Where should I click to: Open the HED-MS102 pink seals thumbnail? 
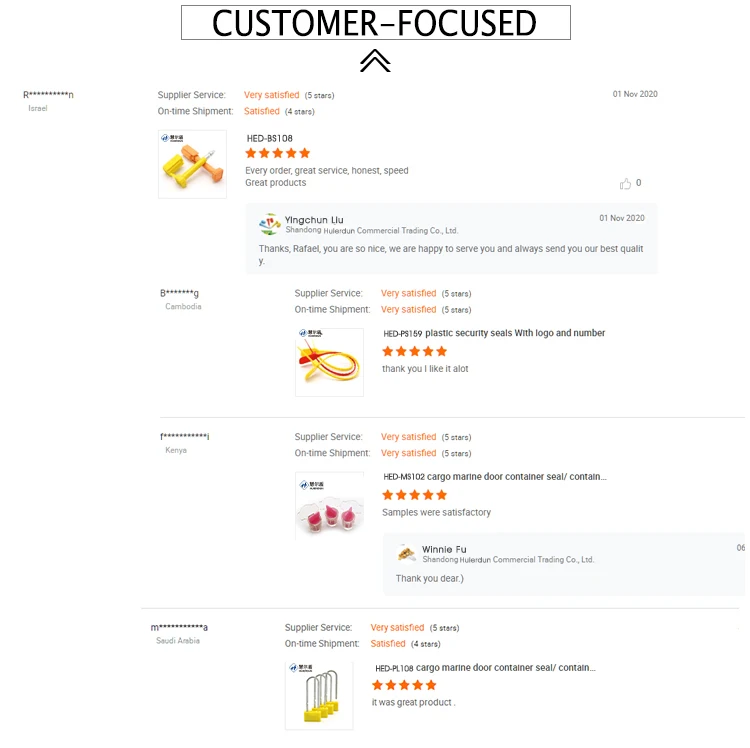point(329,506)
